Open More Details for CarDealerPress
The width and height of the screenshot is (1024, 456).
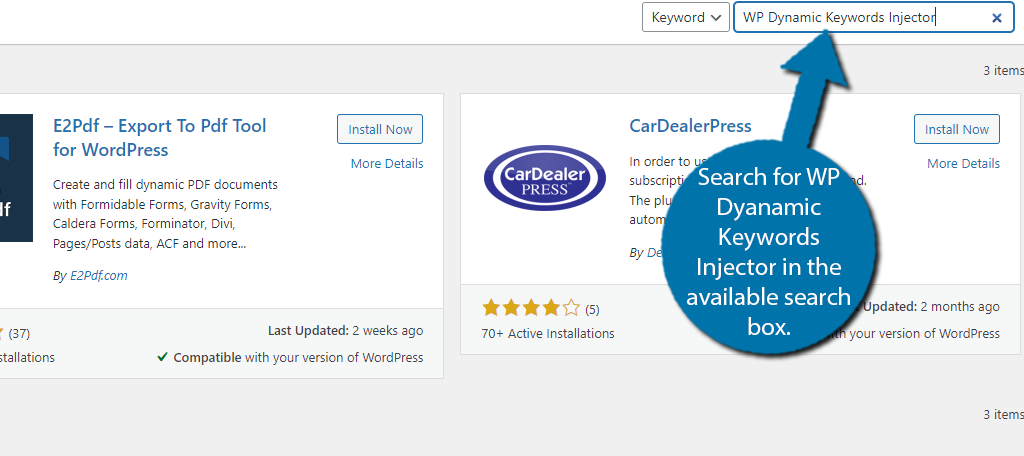click(x=963, y=163)
